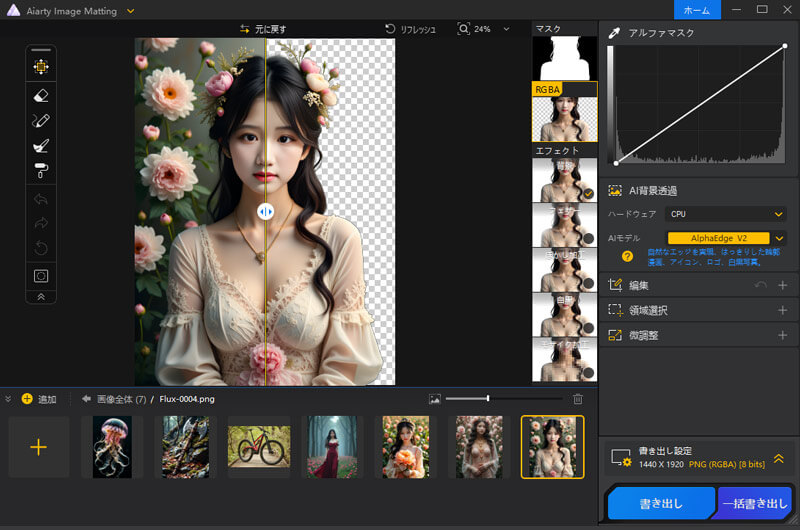Select the red dress woman thumbnail
Viewport: 800px width, 530px height.
coord(332,447)
